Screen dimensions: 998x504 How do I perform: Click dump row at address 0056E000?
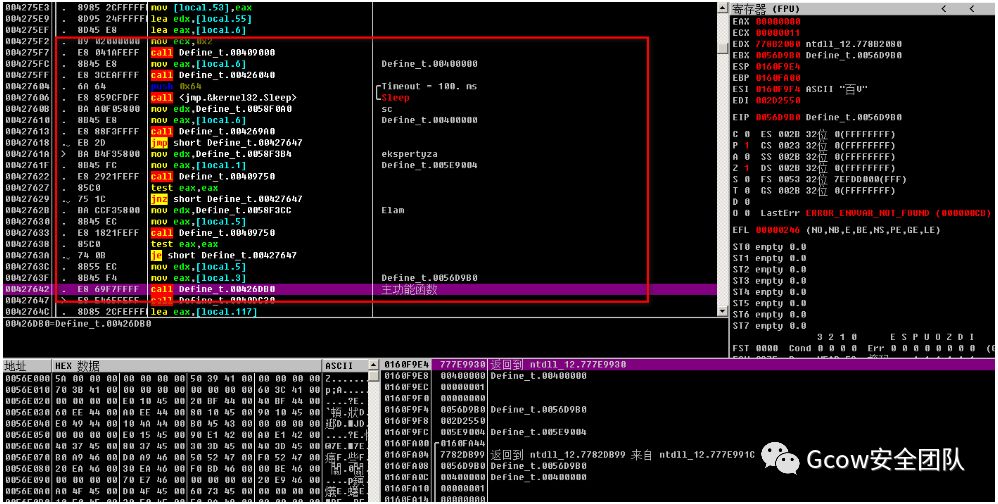pyautogui.click(x=185, y=378)
